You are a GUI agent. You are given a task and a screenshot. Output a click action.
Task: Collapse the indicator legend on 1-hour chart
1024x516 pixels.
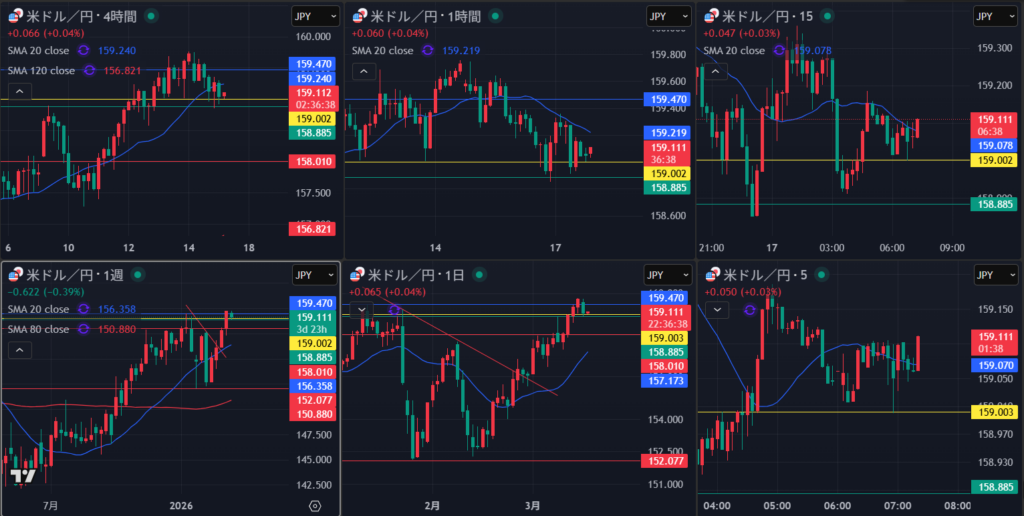(363, 72)
